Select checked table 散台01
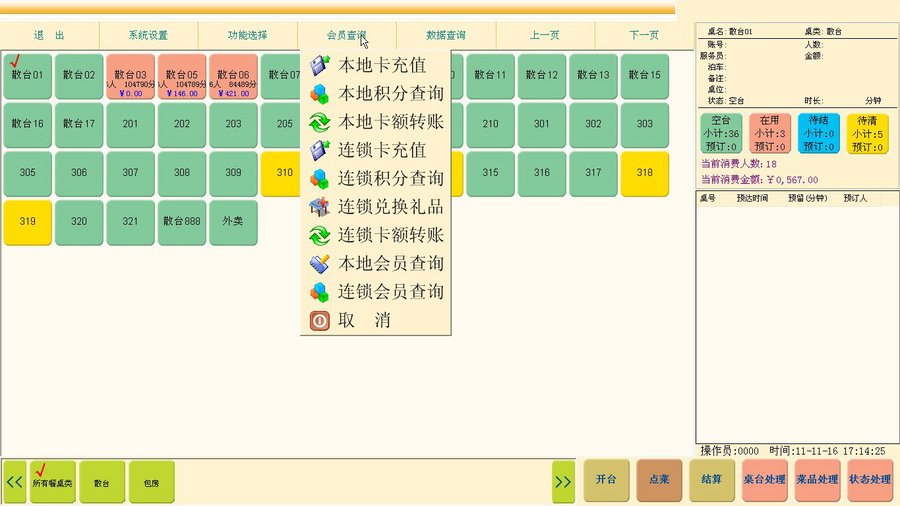Viewport: 900px width, 506px height. pos(28,76)
